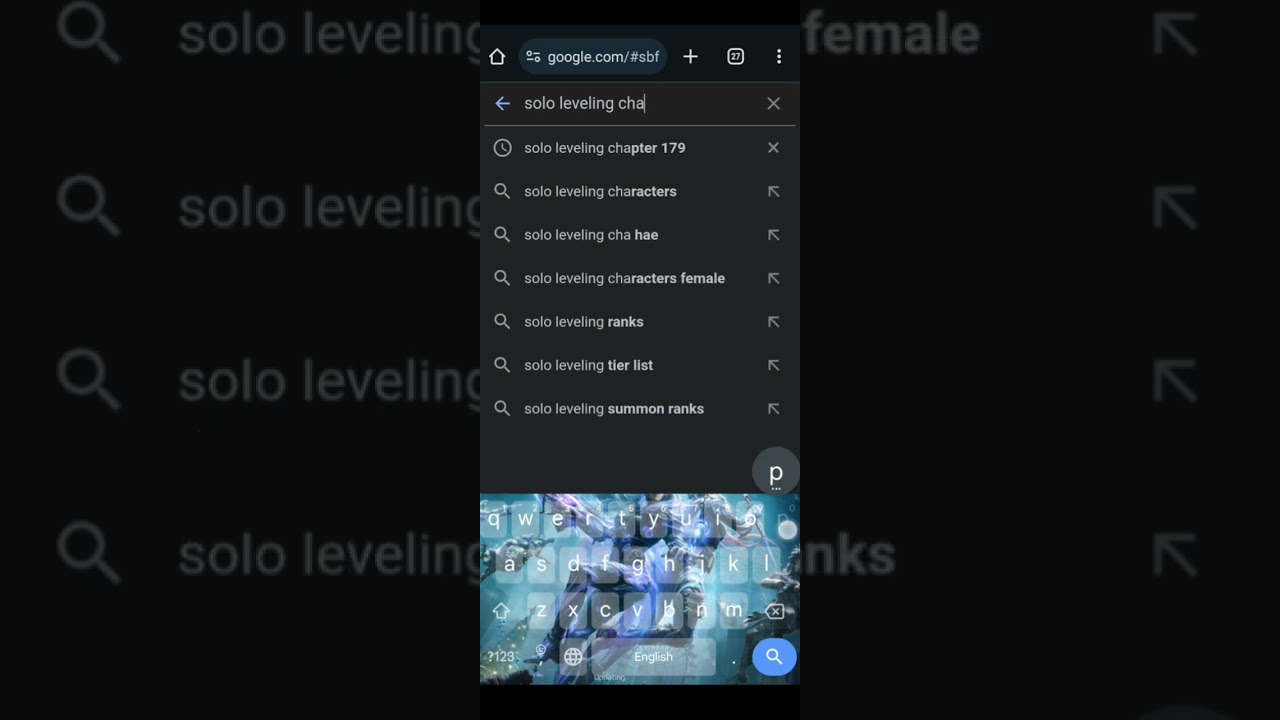Tap the 'k' key
1280x720 pixels.
point(734,565)
